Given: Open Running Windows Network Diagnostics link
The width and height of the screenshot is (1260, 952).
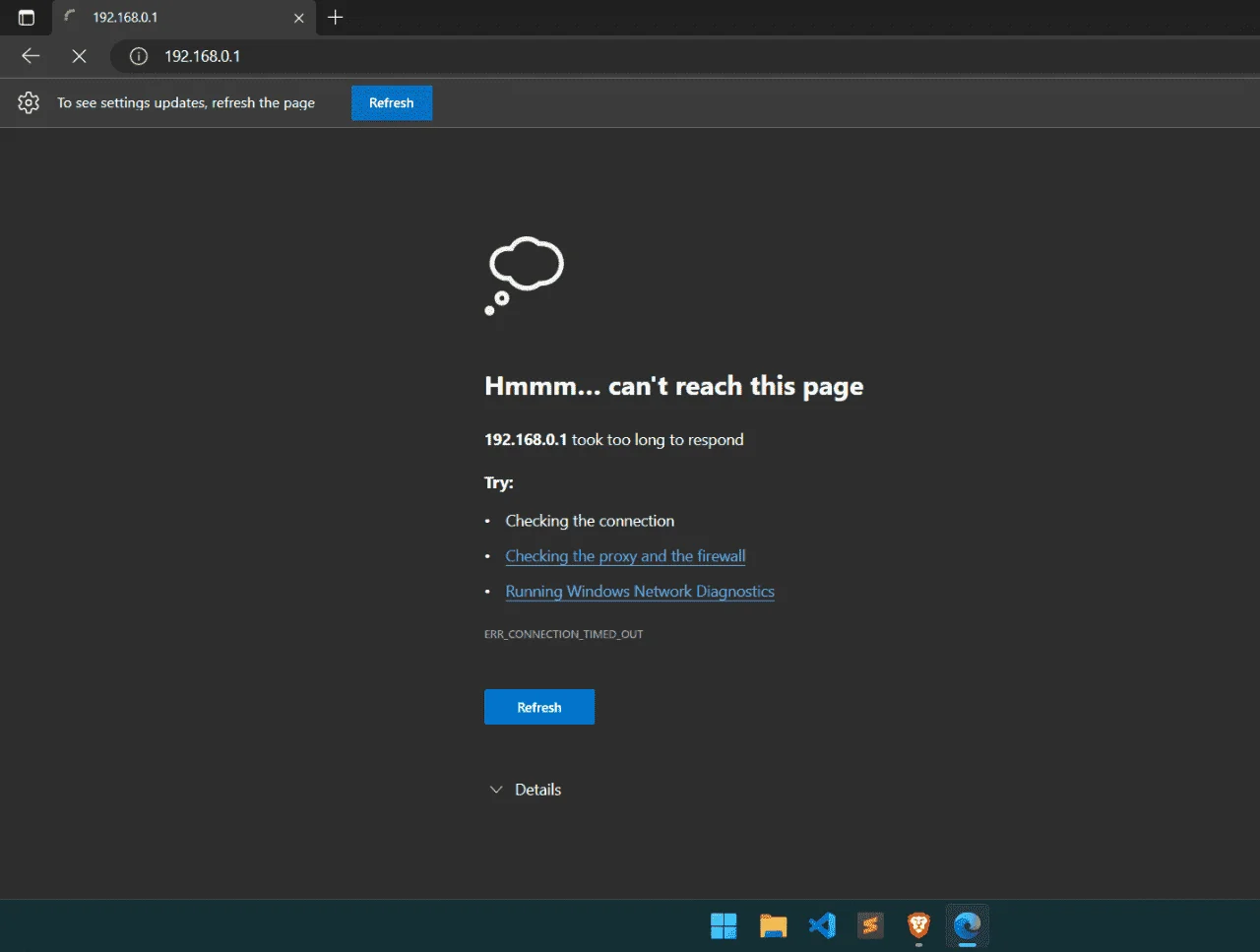Looking at the screenshot, I should 640,592.
